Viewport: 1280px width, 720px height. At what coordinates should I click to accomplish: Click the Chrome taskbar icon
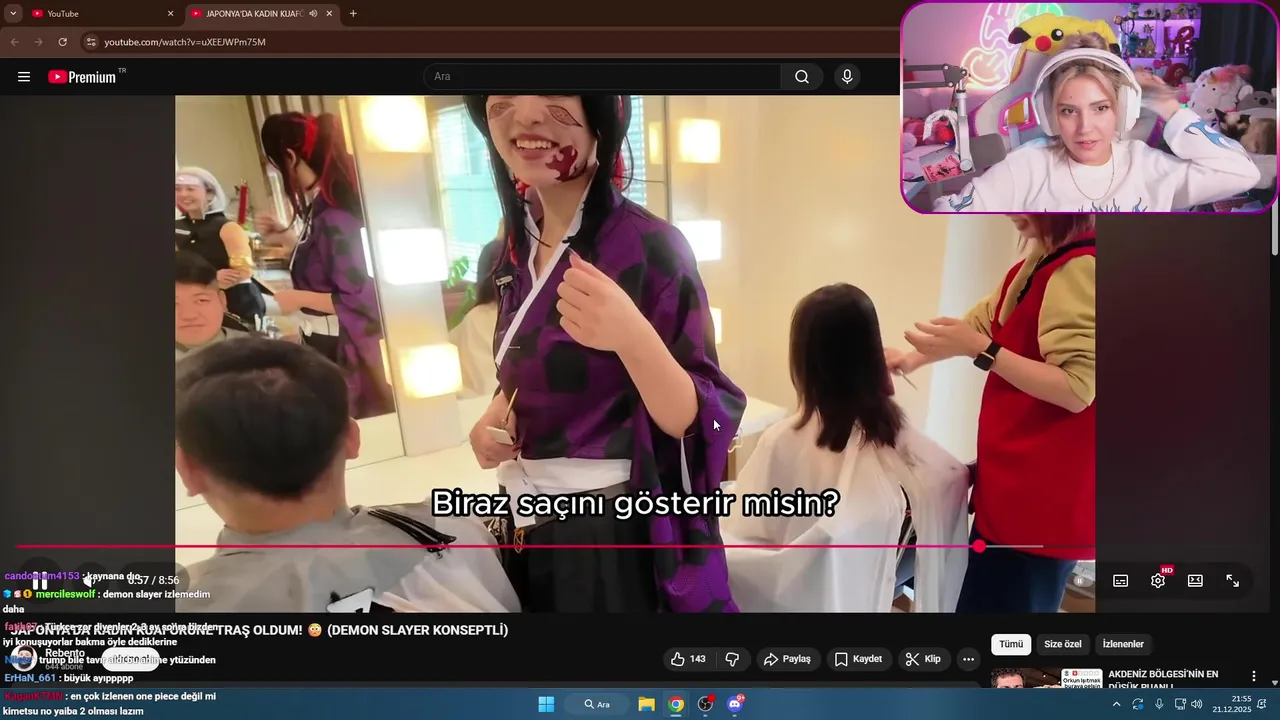[x=676, y=704]
